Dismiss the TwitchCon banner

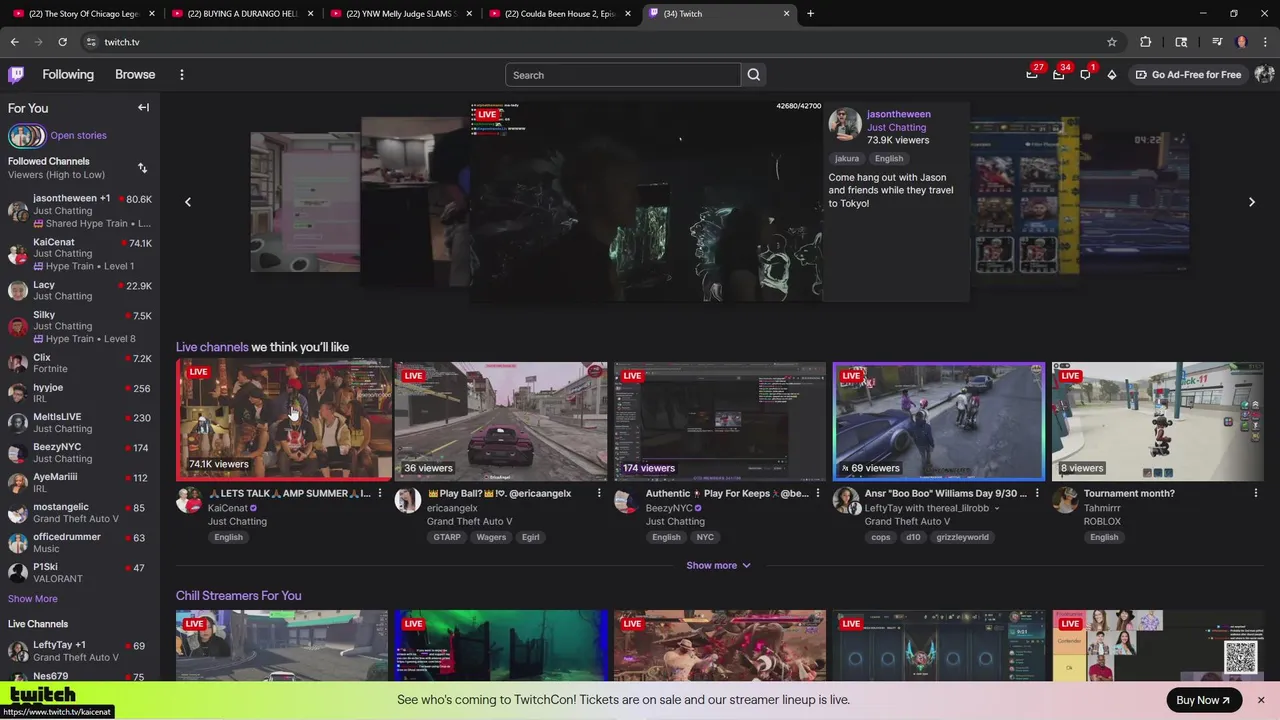[1261, 700]
